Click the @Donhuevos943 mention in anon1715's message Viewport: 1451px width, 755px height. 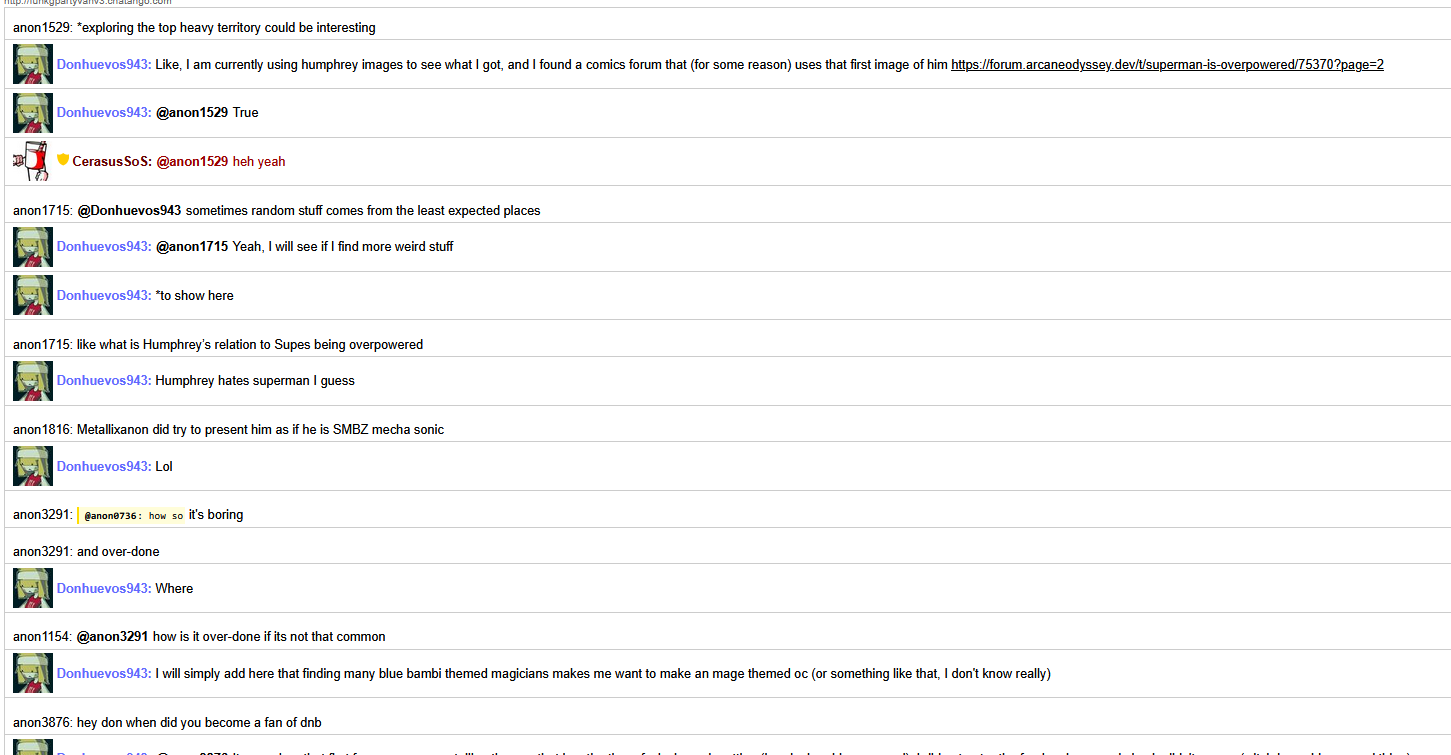(129, 210)
